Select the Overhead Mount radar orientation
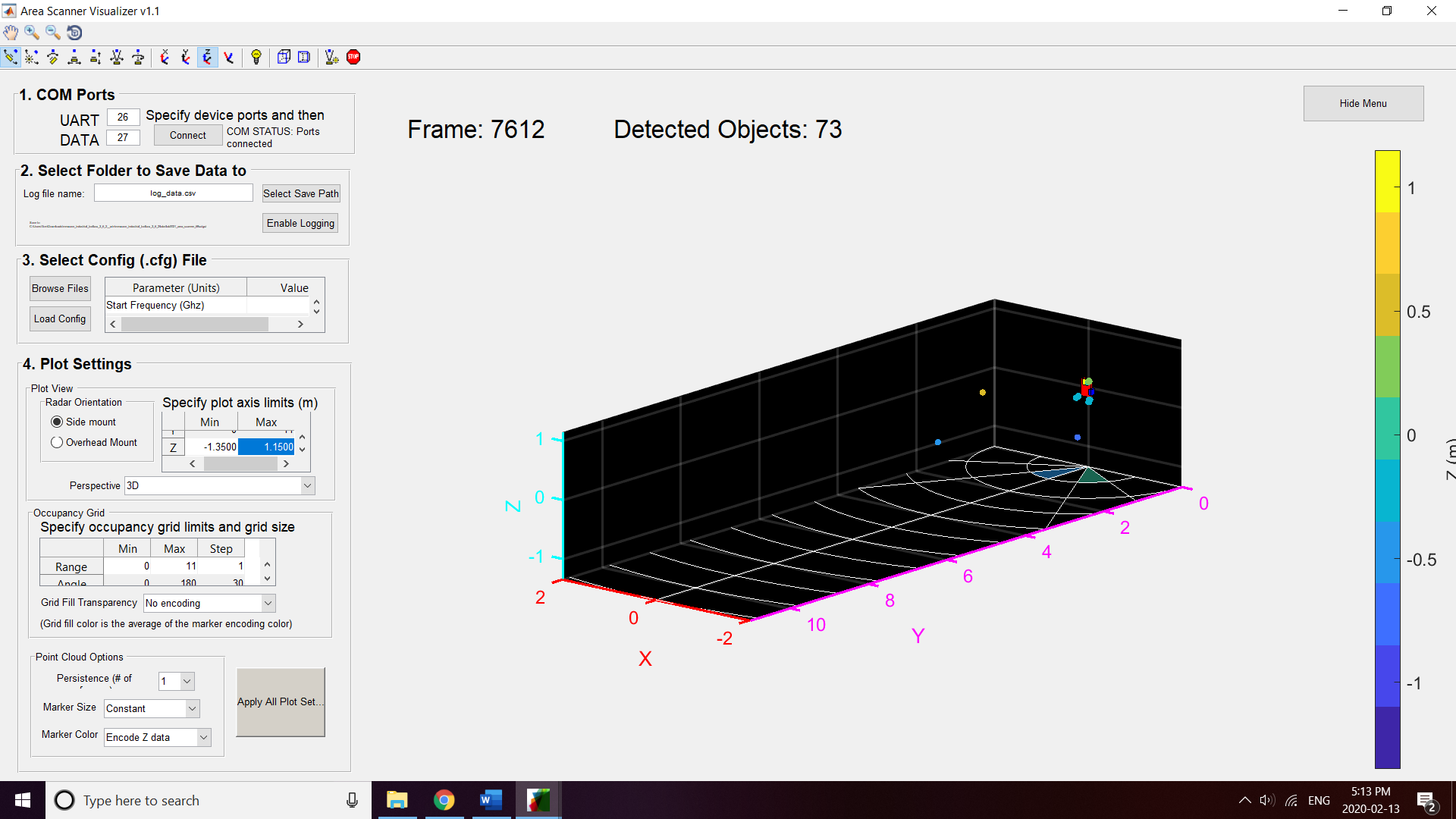 (x=57, y=442)
